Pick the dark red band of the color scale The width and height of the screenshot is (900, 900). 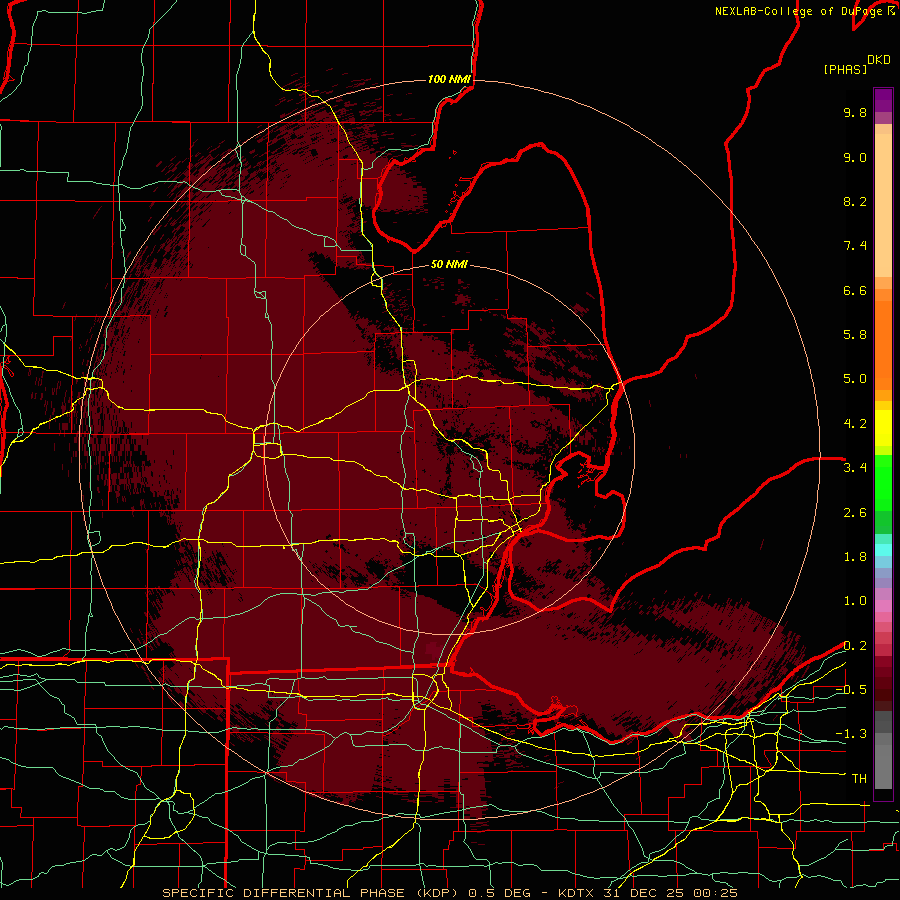point(883,683)
